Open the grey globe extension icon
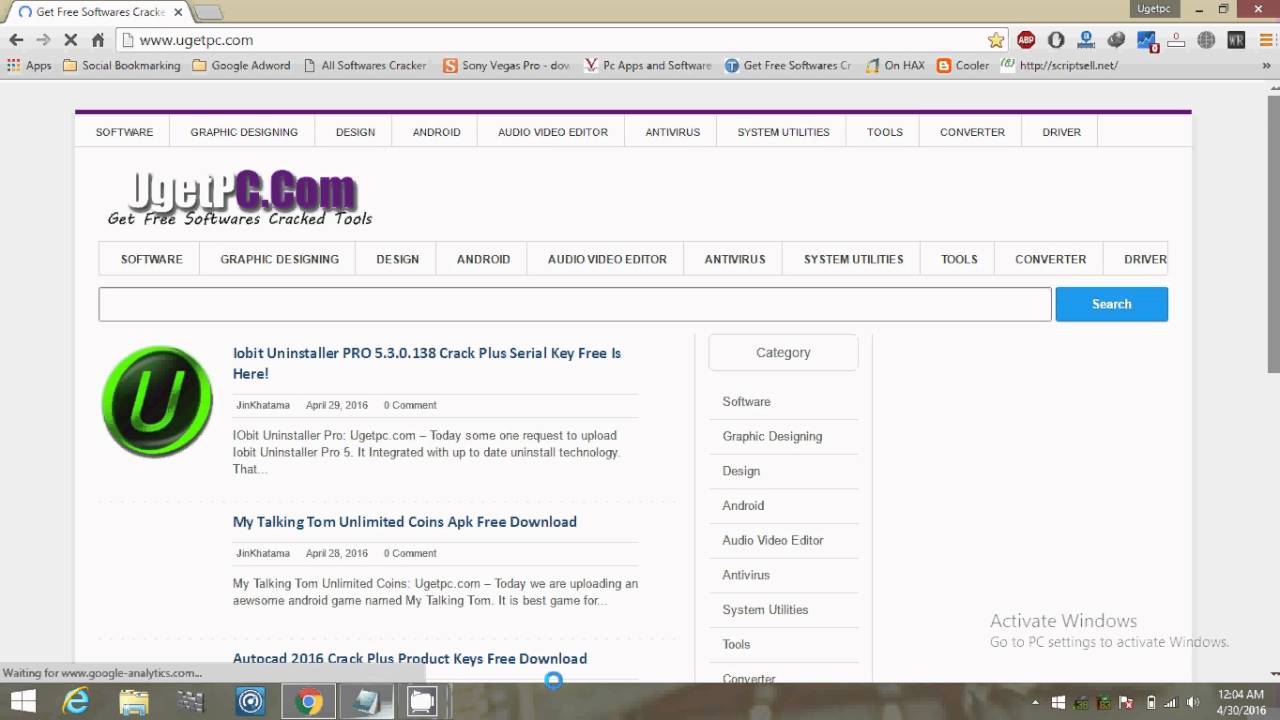Screen dimensions: 1280x720 (1206, 40)
